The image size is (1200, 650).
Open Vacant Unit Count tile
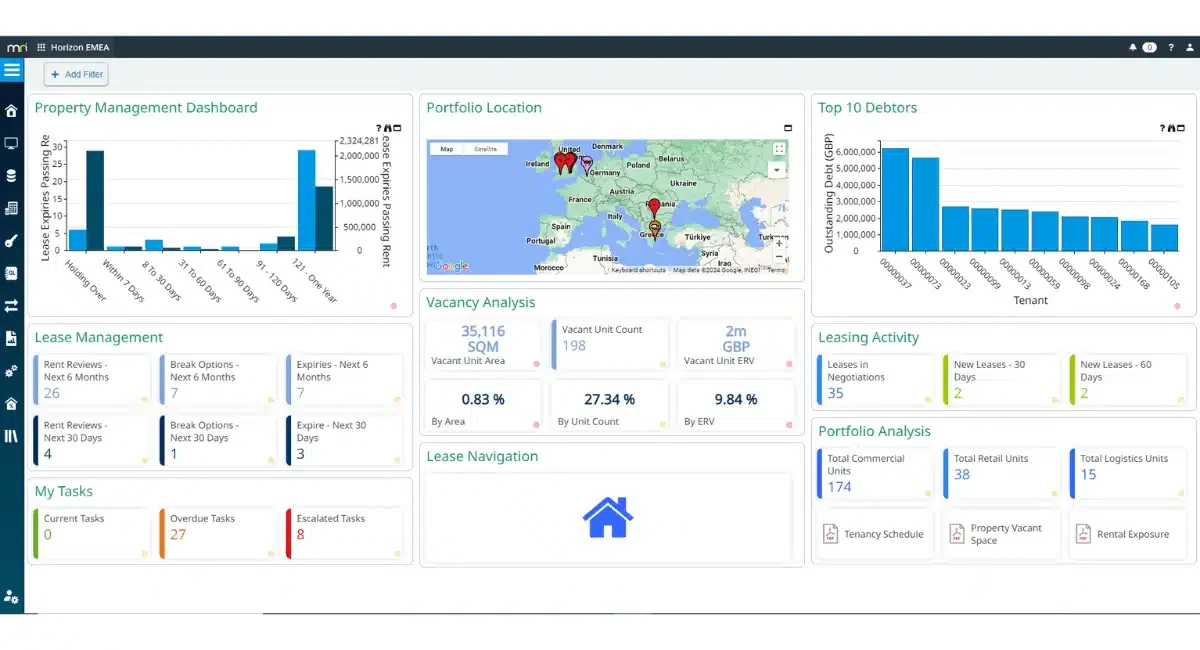click(x=609, y=344)
